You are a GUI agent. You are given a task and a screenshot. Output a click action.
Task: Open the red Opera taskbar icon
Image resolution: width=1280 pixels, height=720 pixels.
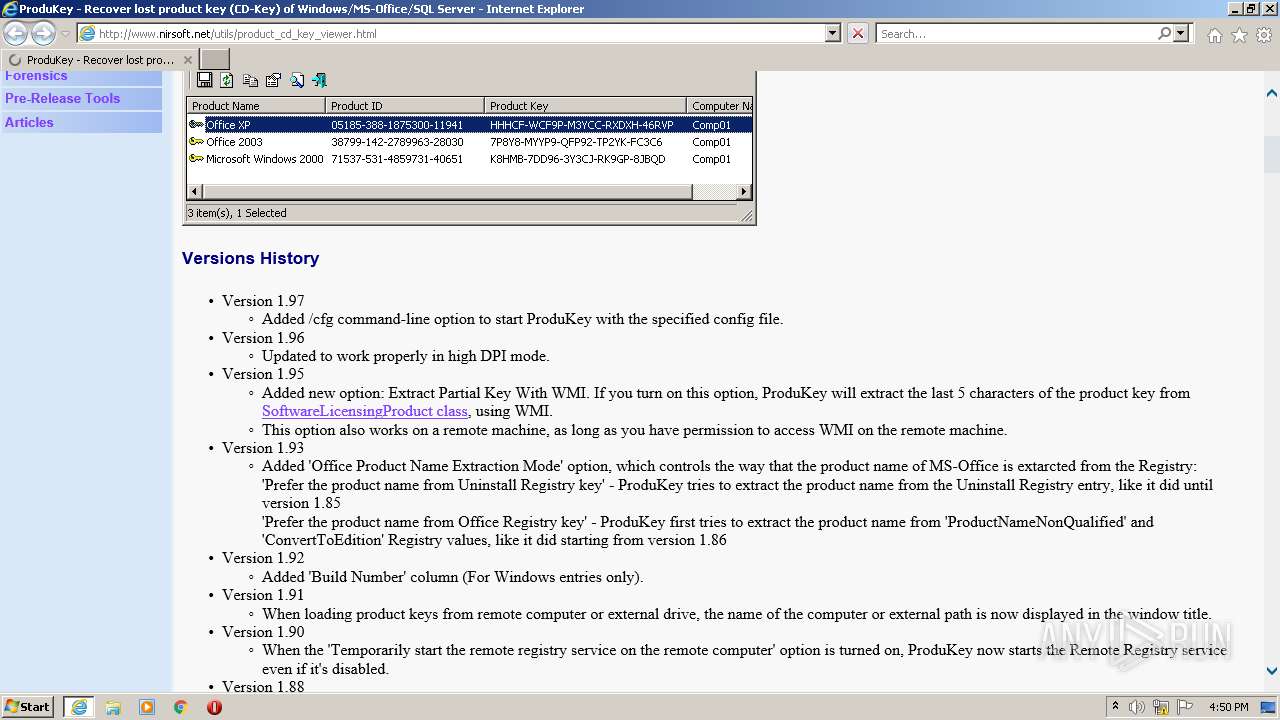tap(214, 707)
